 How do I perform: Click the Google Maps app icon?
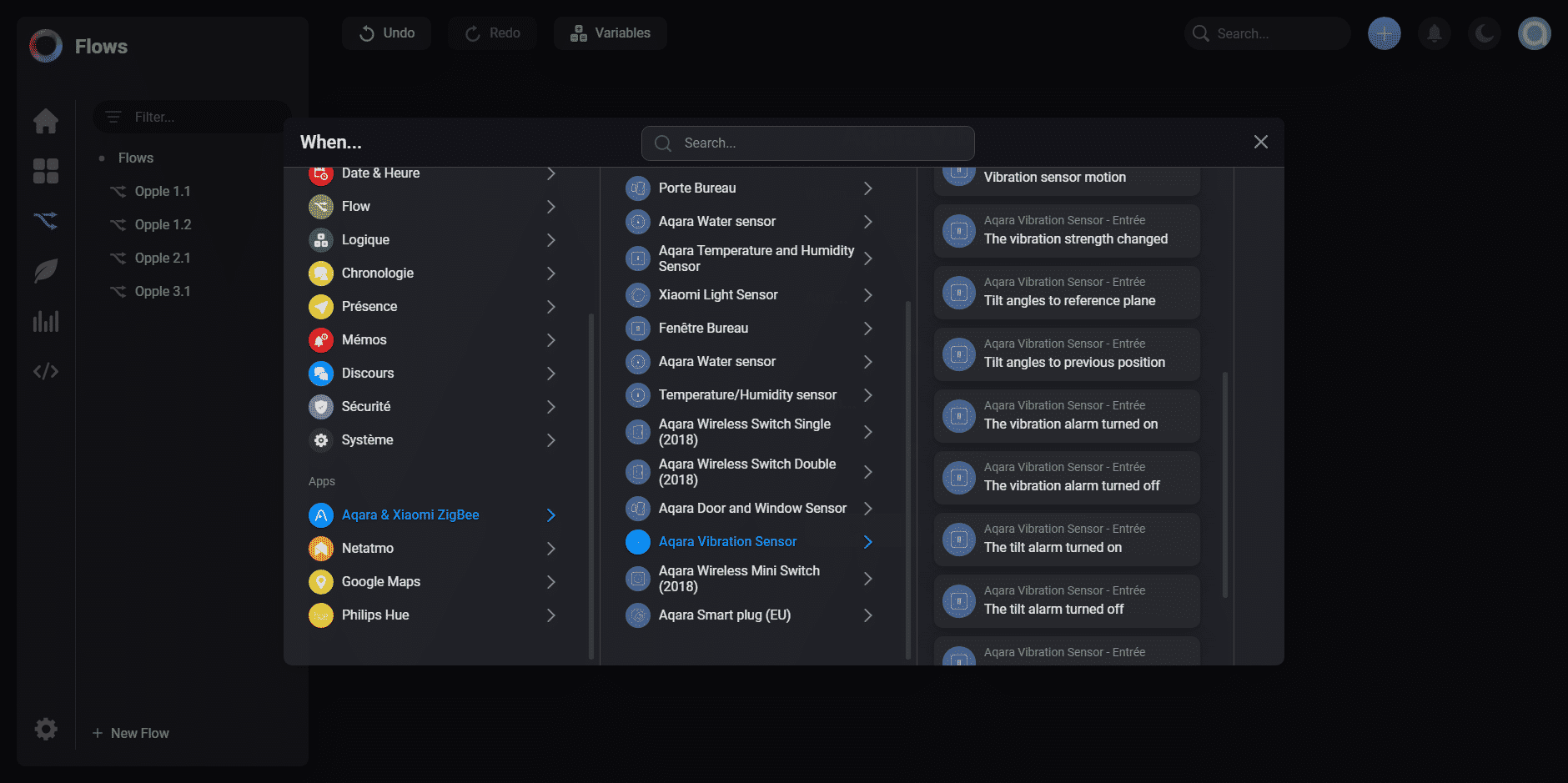pos(321,582)
